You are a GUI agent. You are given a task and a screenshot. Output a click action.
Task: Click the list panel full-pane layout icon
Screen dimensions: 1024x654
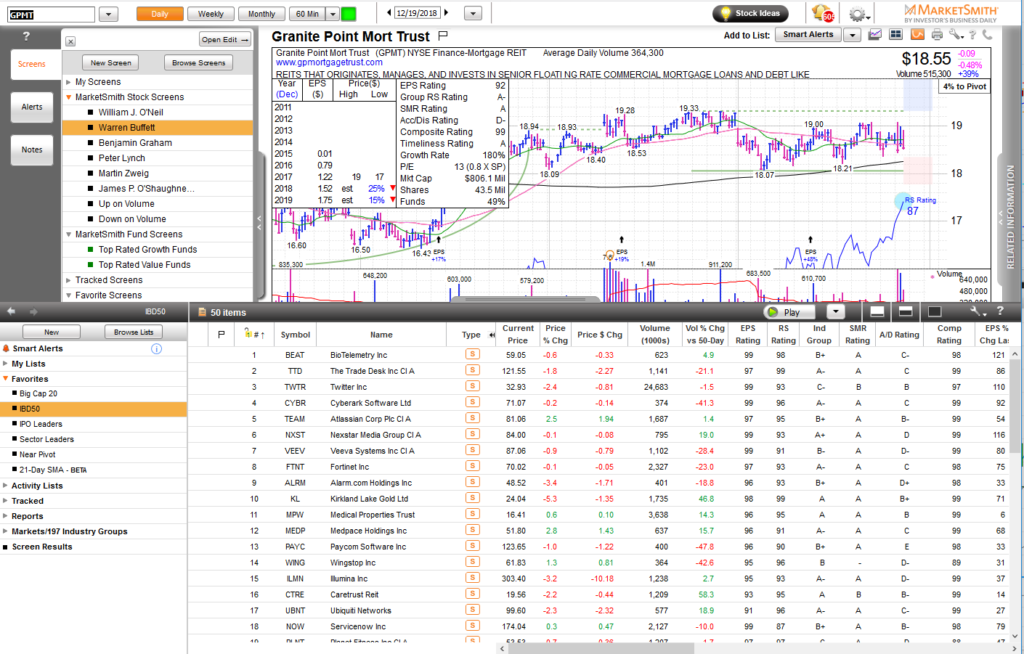pyautogui.click(x=935, y=312)
